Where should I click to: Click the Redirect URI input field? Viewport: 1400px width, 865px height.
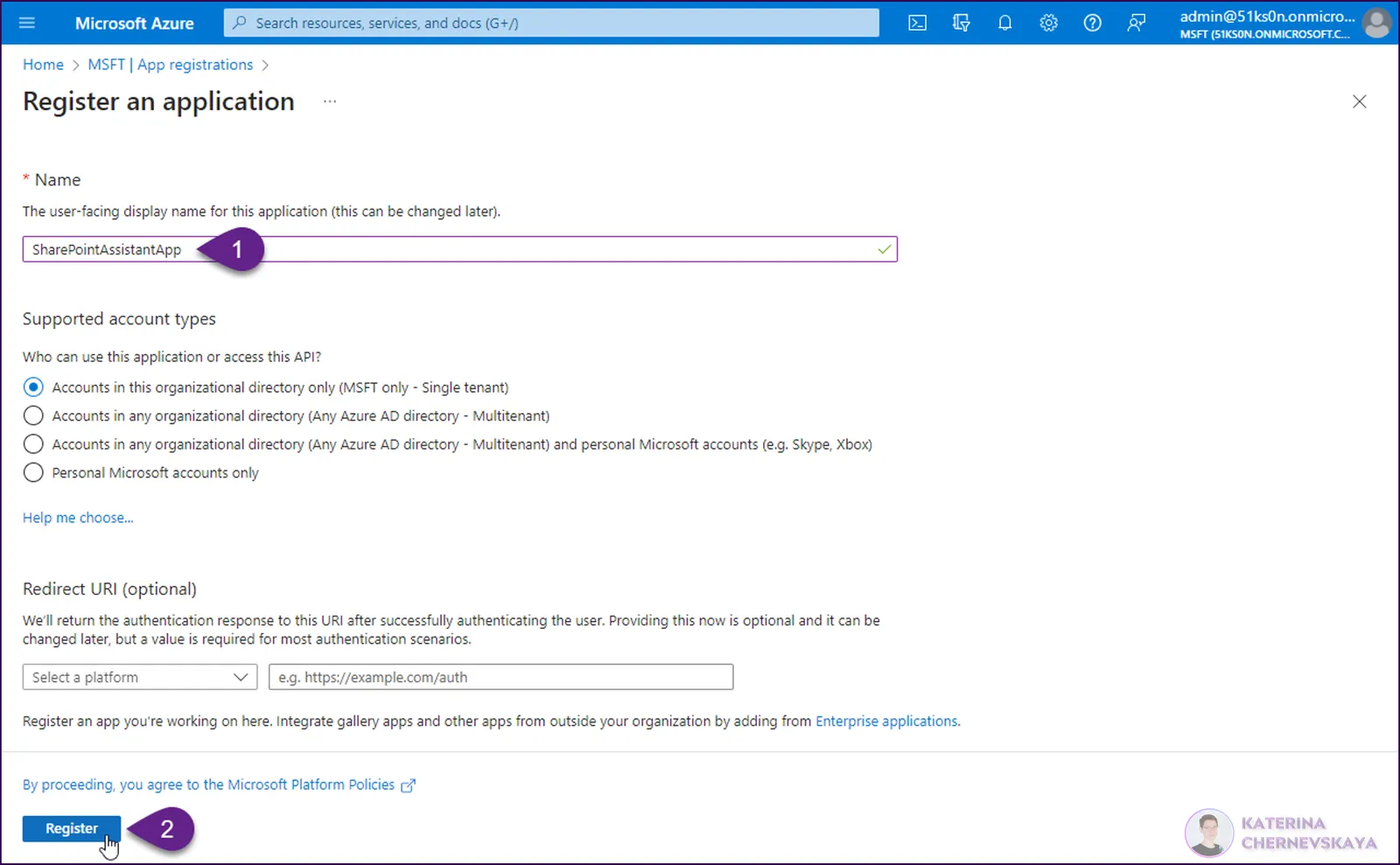(500, 677)
